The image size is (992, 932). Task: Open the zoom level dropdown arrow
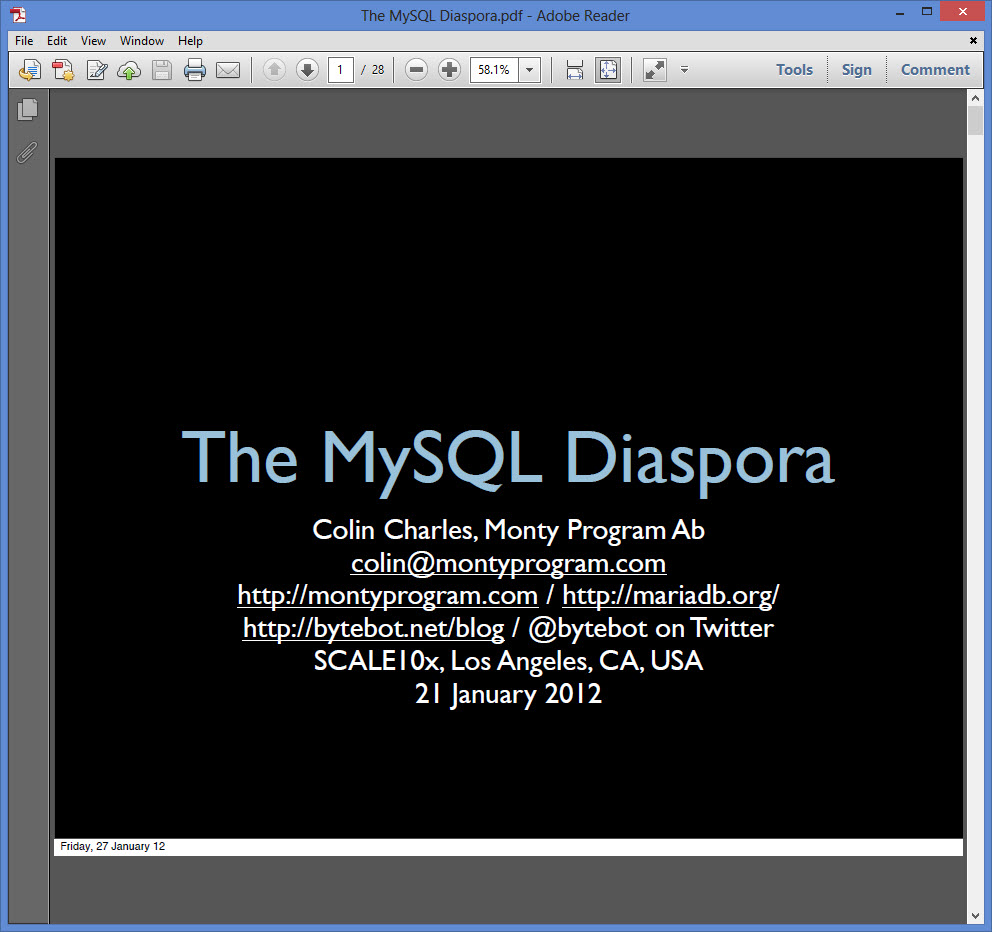pos(530,70)
